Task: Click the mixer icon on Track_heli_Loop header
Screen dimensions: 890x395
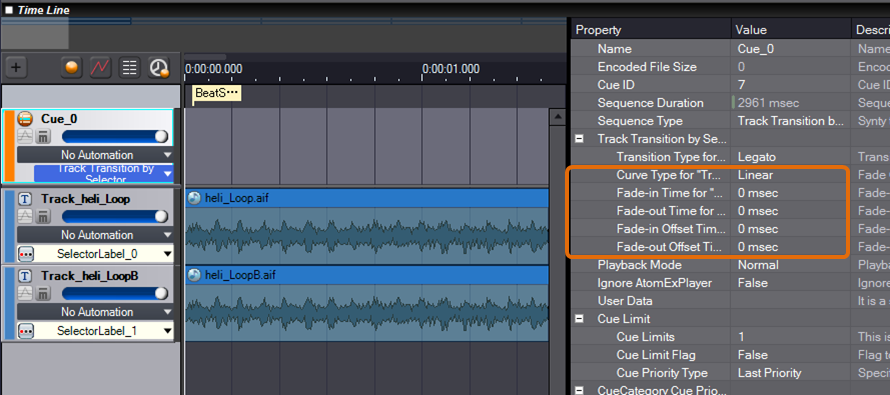Action: (x=43, y=216)
